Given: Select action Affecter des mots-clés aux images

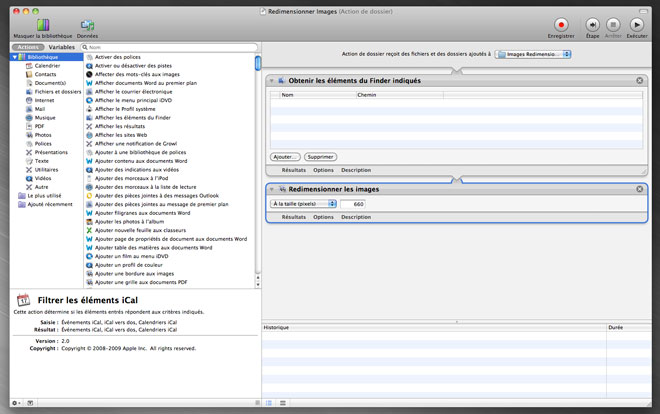Looking at the screenshot, I should 137,74.
